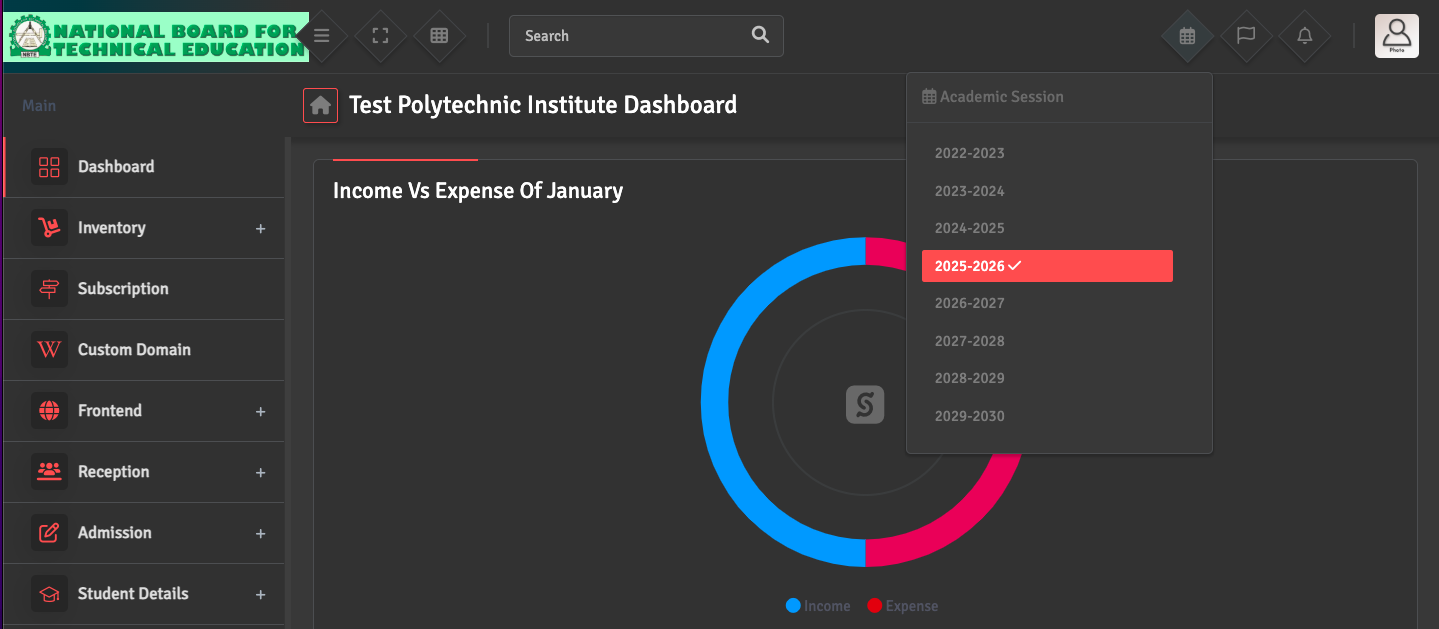
Task: Choose 2027-2028 academic session
Action: [969, 341]
